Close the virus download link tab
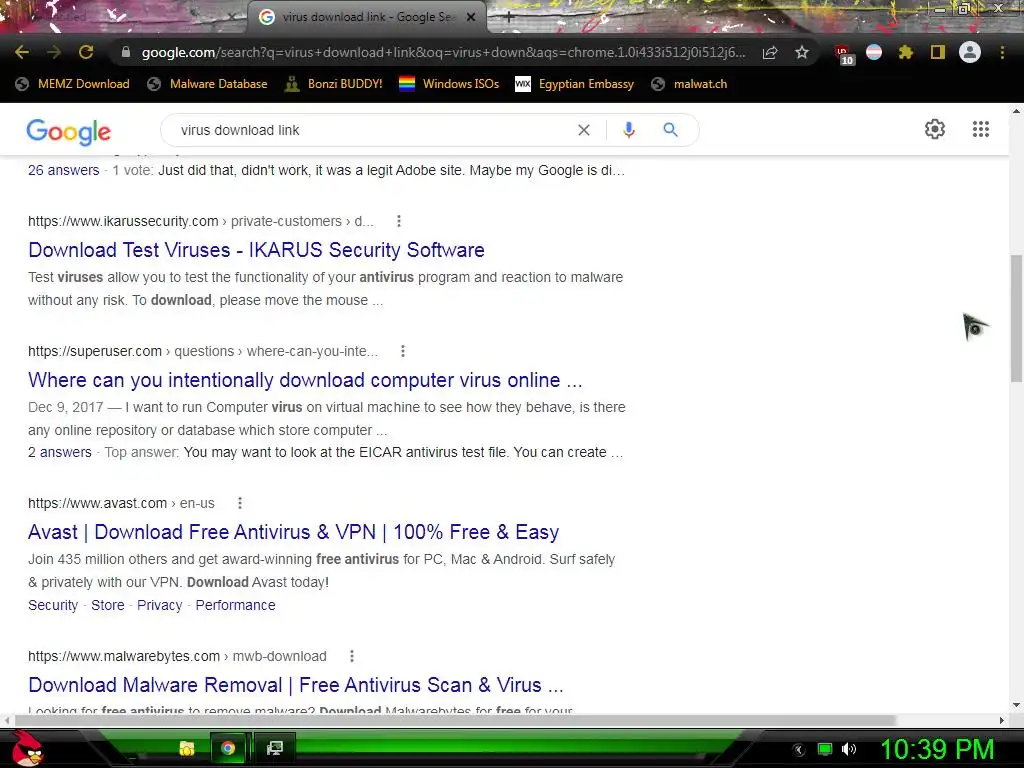Image resolution: width=1024 pixels, height=768 pixels. [471, 17]
